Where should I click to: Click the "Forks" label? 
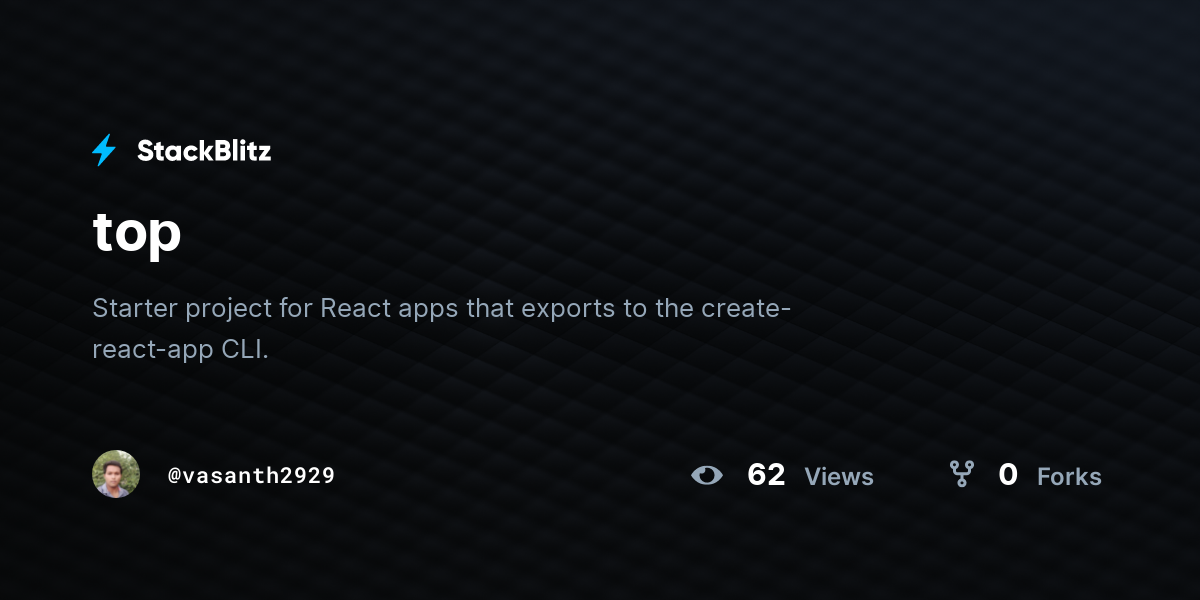coord(1069,477)
